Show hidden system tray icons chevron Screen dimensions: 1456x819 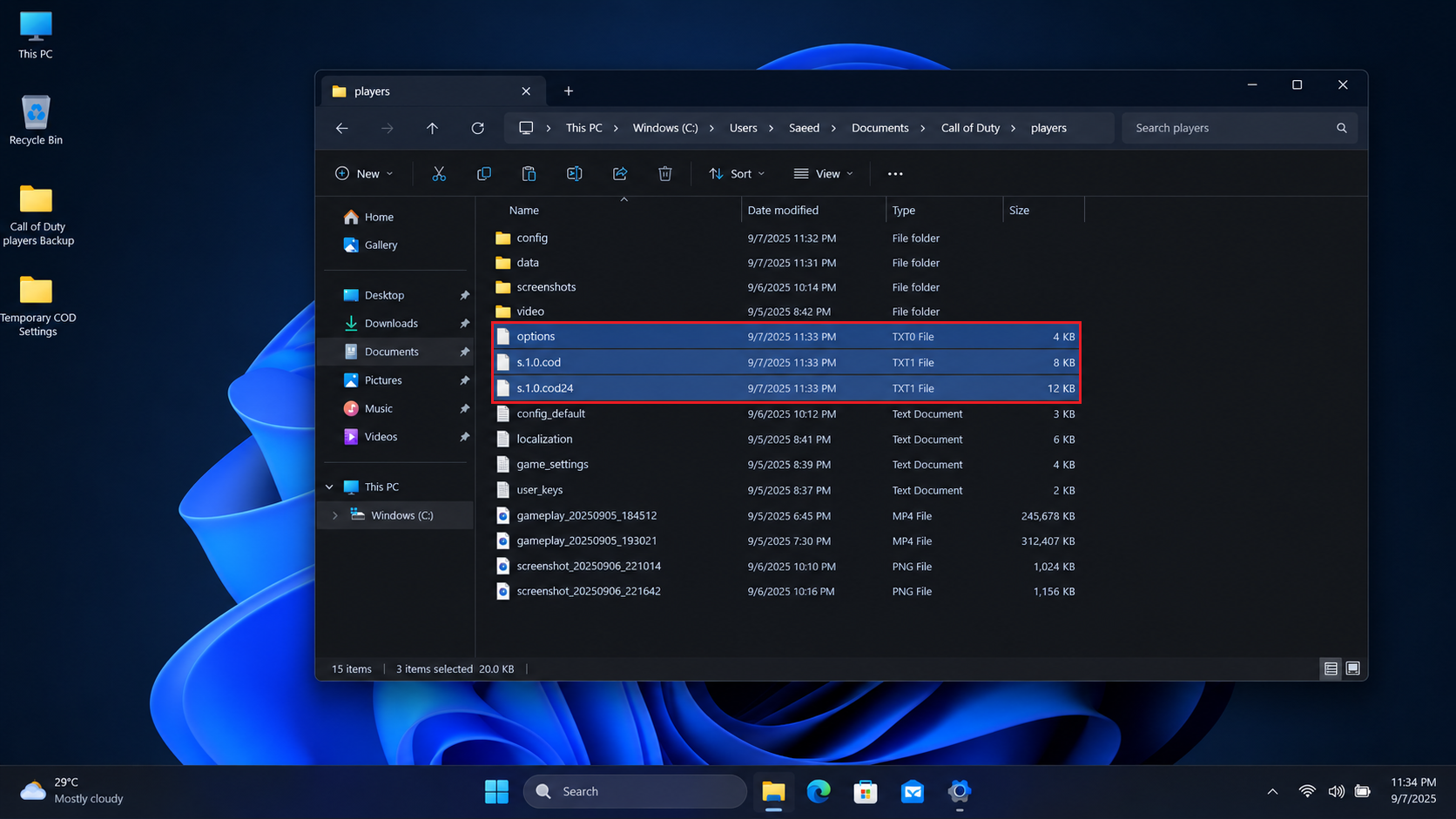[1272, 791]
